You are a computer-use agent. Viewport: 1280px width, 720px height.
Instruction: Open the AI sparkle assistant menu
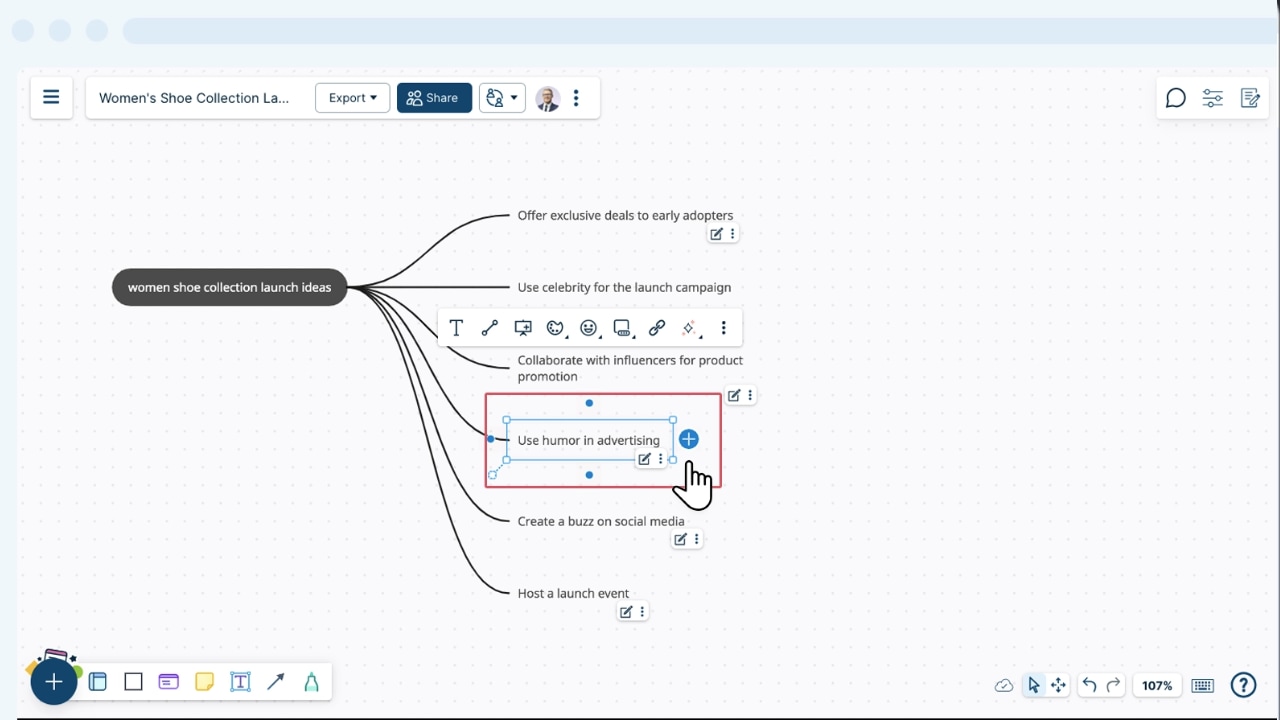(689, 328)
